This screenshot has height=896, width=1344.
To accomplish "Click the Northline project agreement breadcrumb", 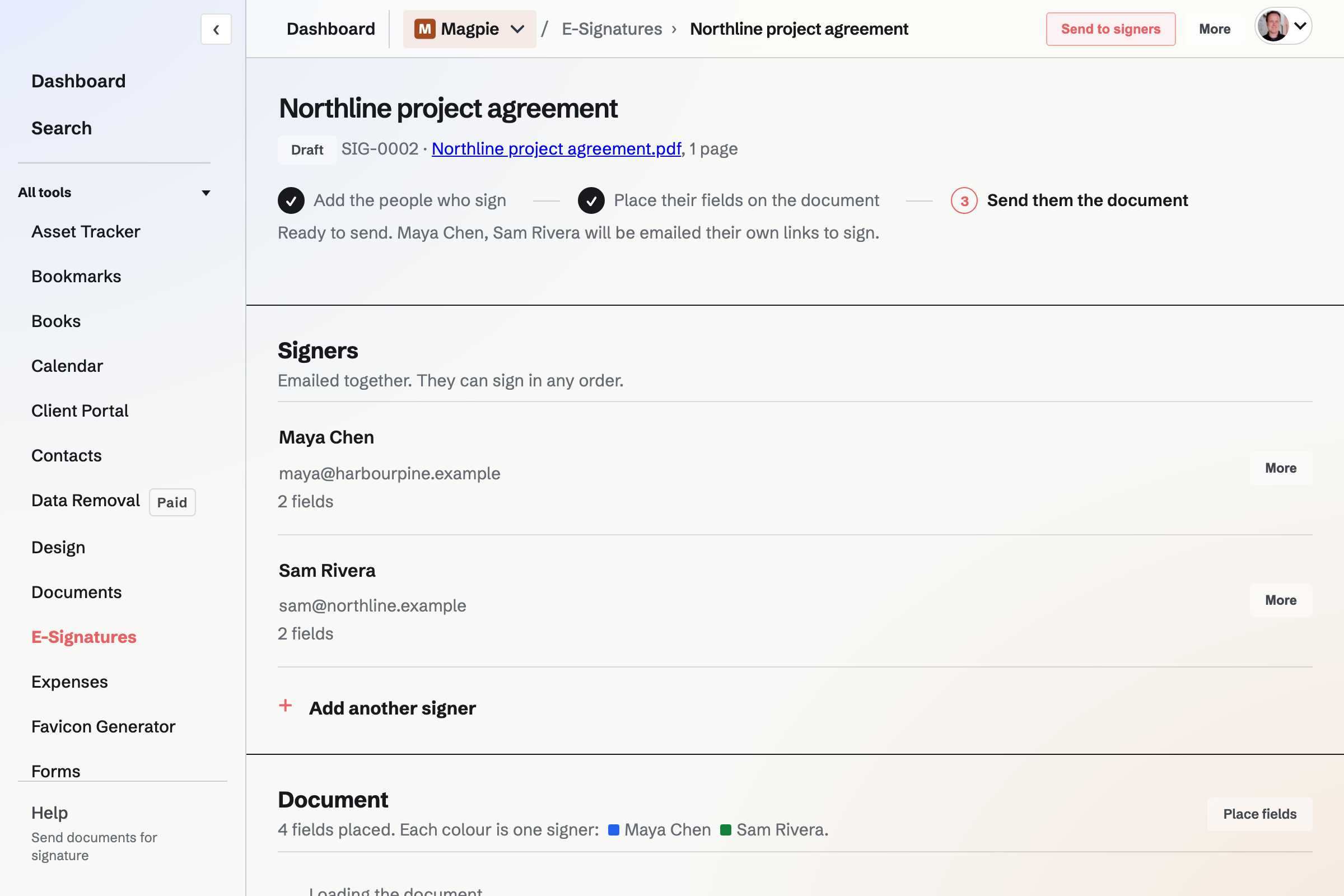I will 799,29.
